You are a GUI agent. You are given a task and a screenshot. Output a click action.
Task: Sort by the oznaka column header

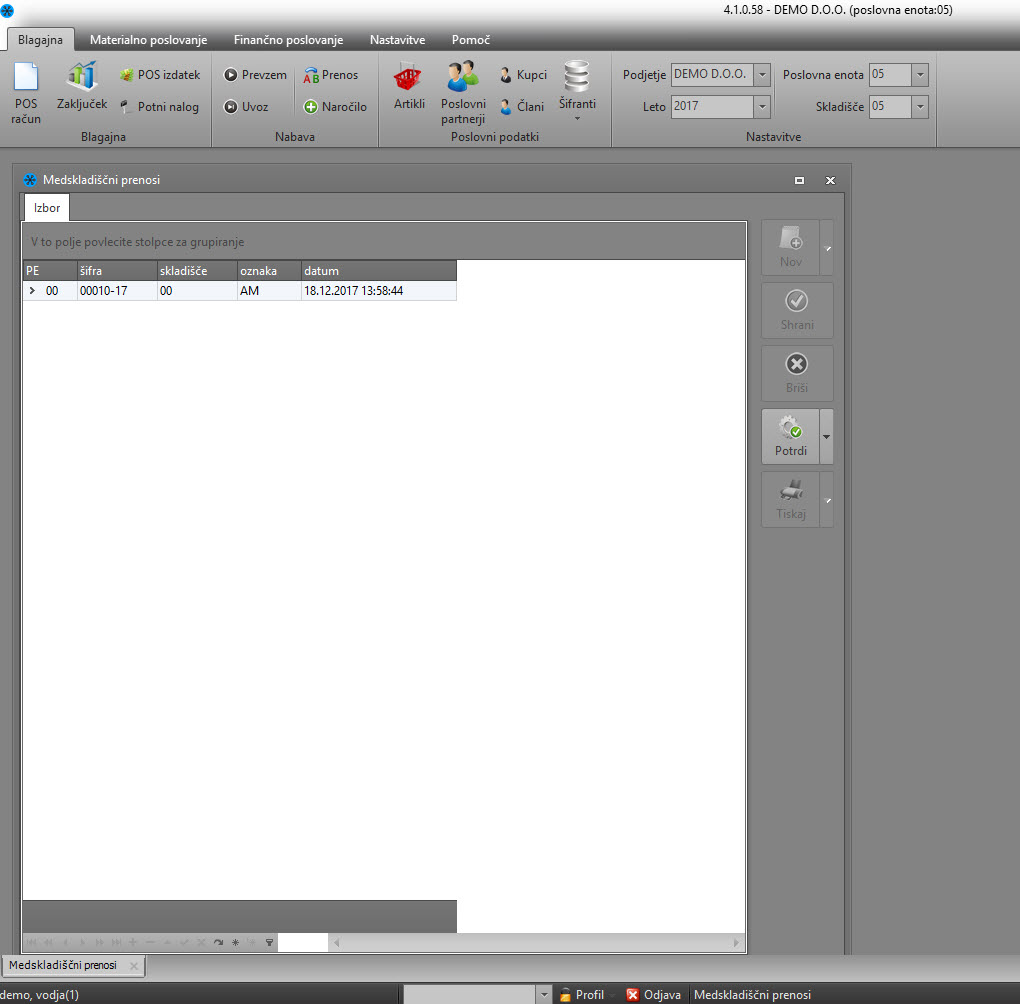click(269, 271)
